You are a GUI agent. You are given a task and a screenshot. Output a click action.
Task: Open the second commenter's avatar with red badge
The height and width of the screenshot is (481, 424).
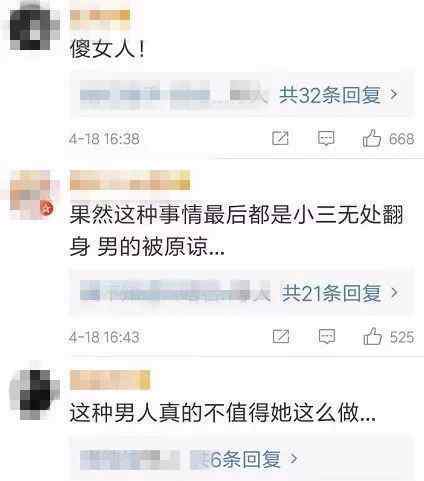tap(32, 195)
